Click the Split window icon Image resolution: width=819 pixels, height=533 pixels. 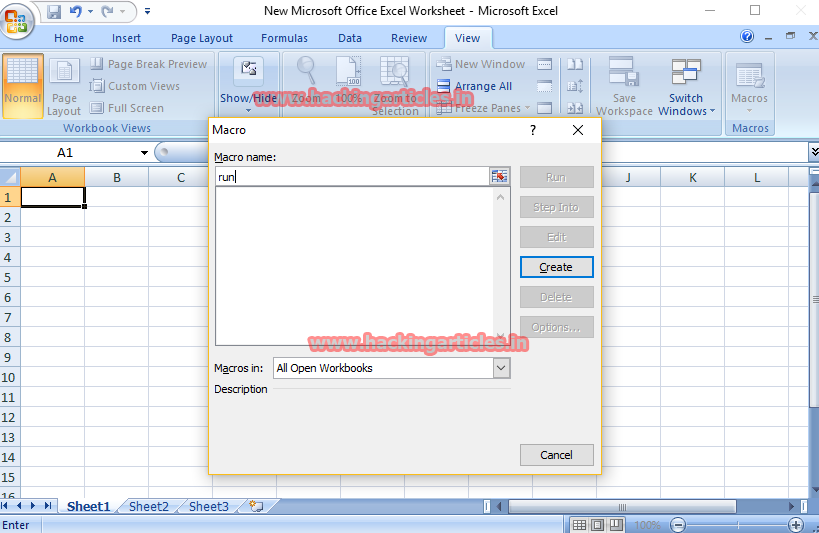544,64
